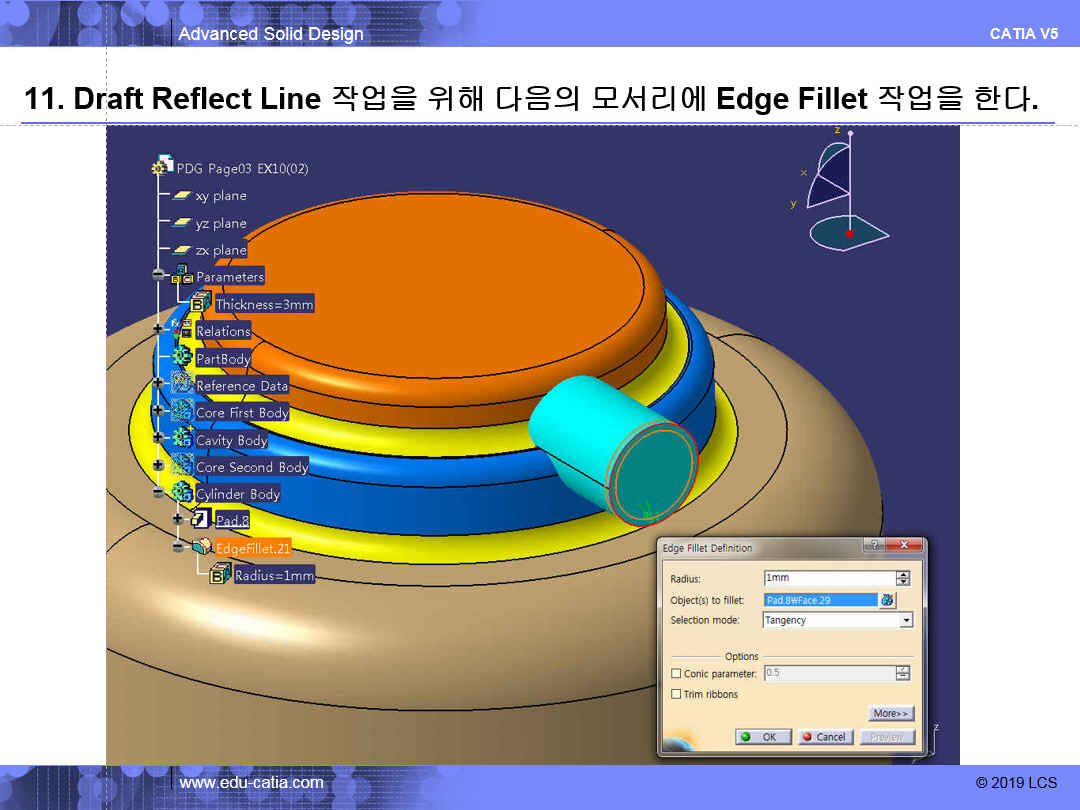The image size is (1080, 810).
Task: Expand the Relations tree node
Action: tap(158, 330)
